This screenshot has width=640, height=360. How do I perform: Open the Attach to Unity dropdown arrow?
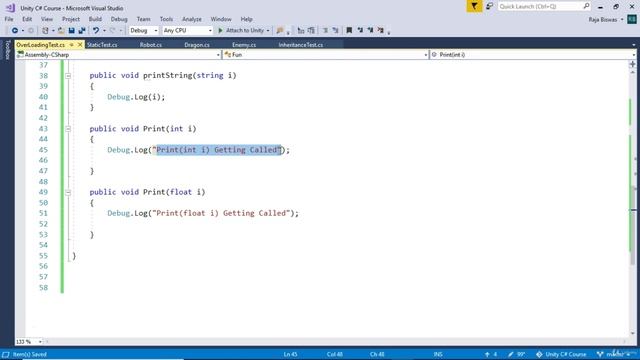[x=268, y=31]
